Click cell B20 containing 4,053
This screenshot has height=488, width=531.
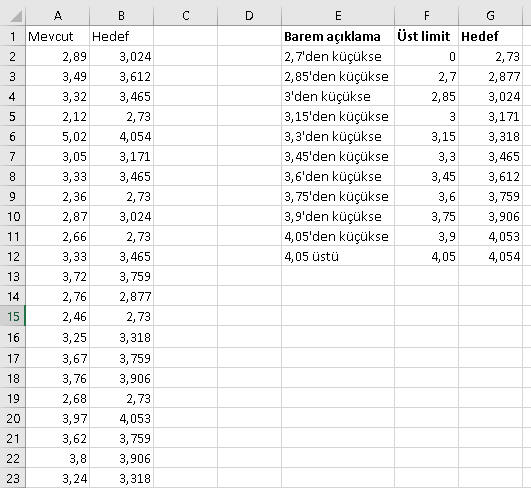click(x=122, y=419)
